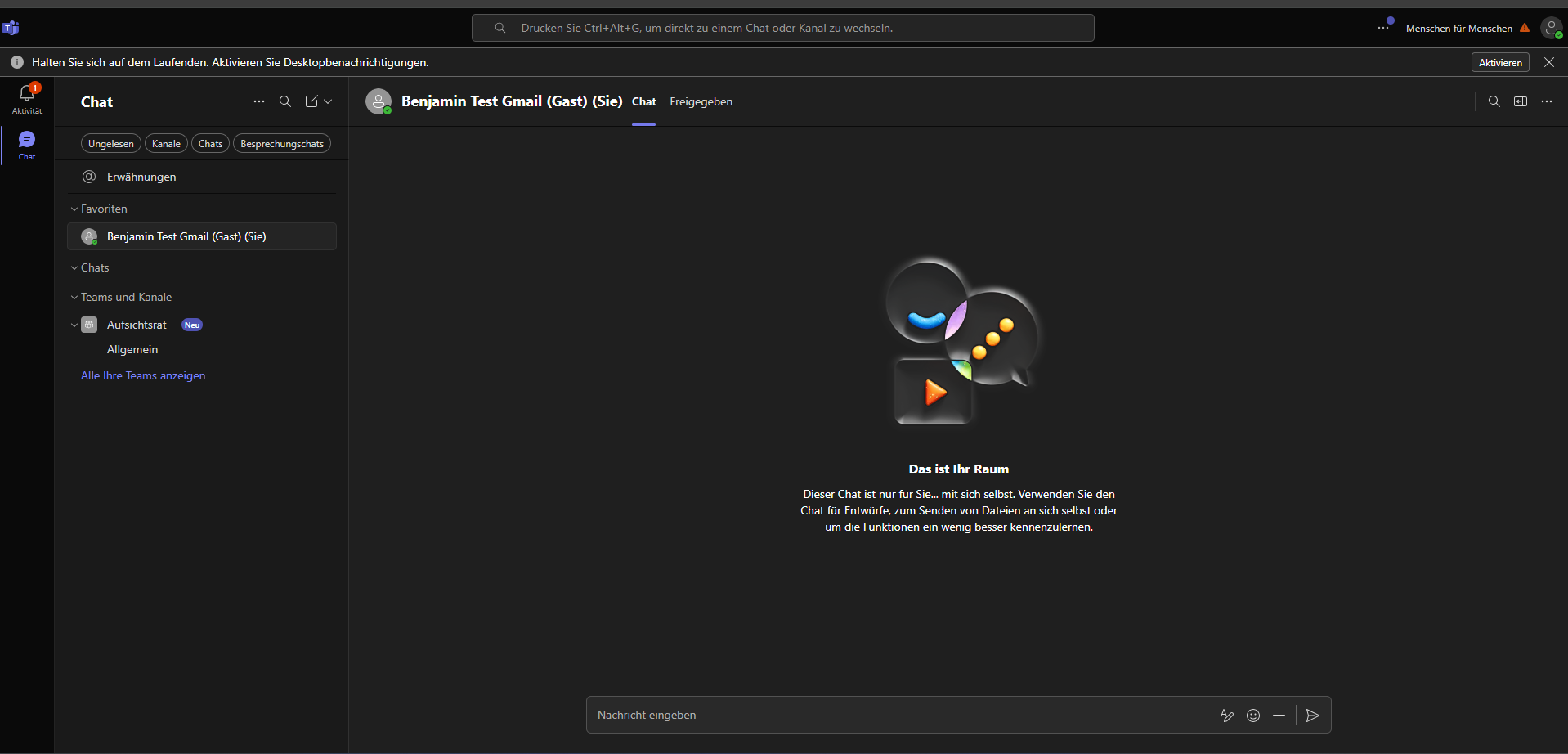Click the send message arrow icon
The image size is (1568, 754).
point(1312,716)
